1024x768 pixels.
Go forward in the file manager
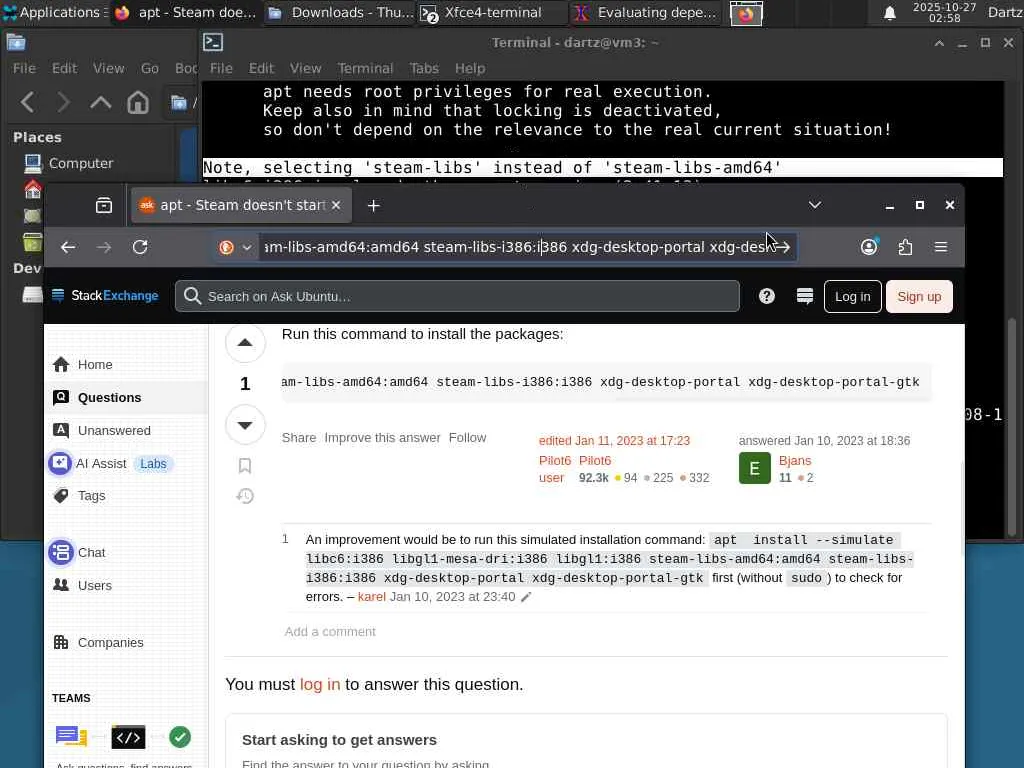63,102
